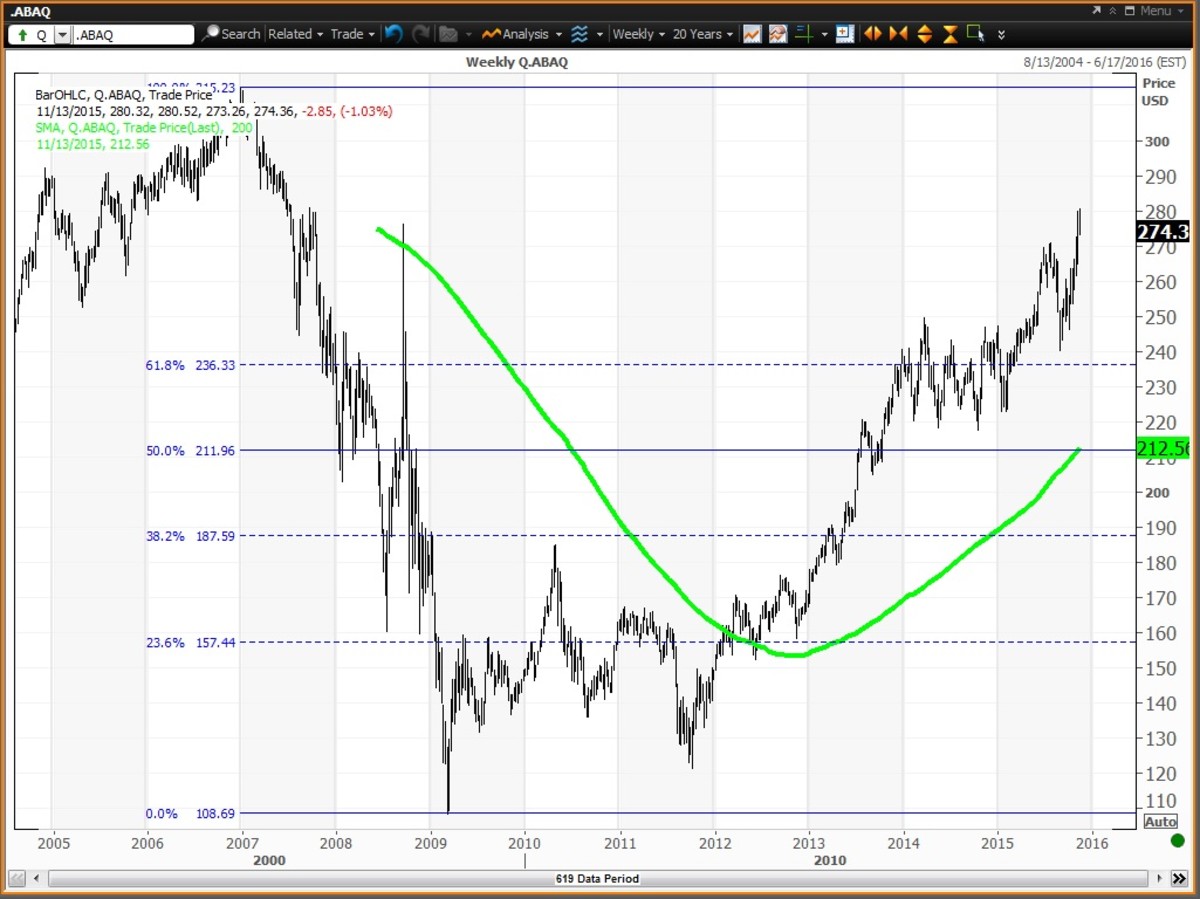Jump to latest data with double-right arrow

1177,878
